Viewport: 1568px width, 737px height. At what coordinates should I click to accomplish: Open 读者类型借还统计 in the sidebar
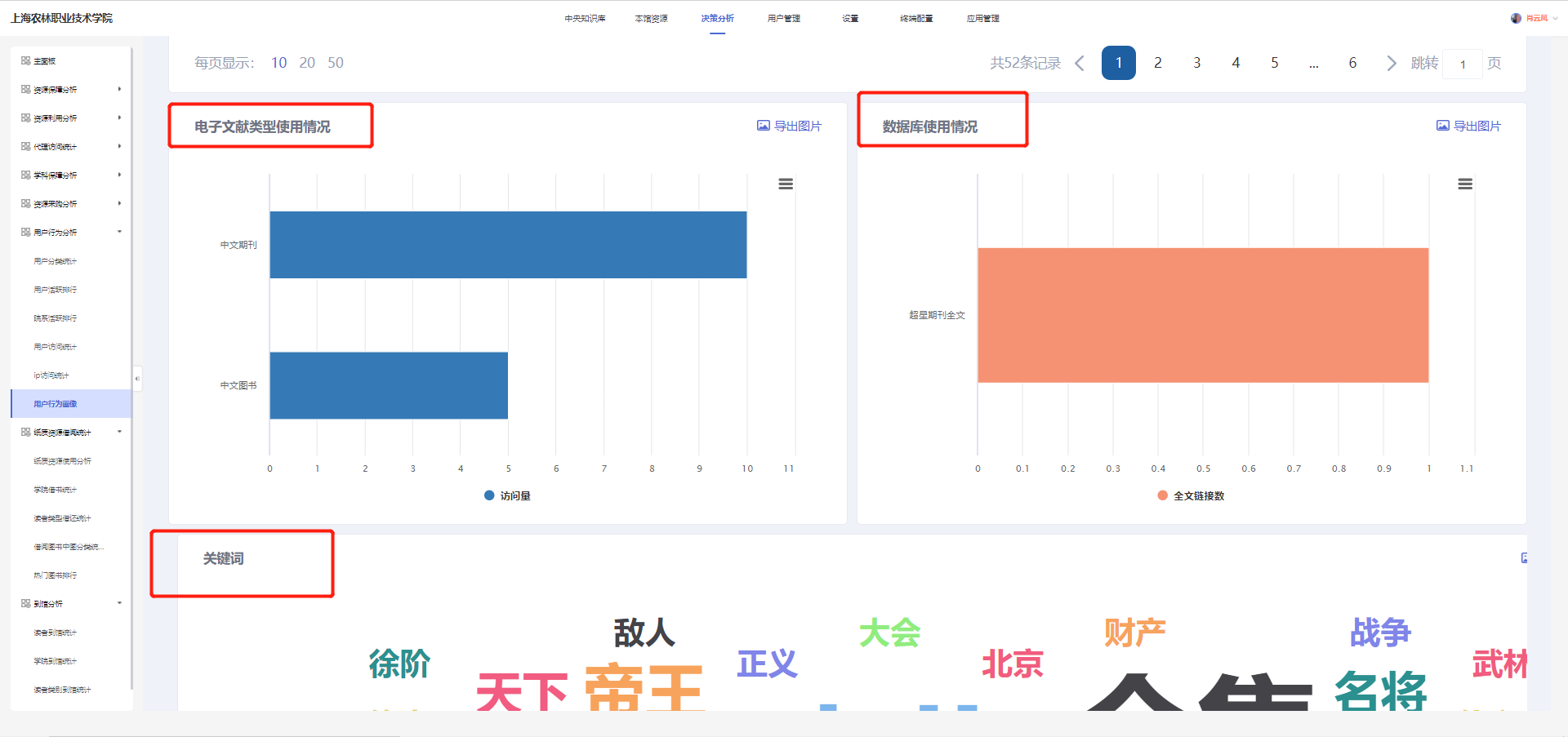coord(63,518)
